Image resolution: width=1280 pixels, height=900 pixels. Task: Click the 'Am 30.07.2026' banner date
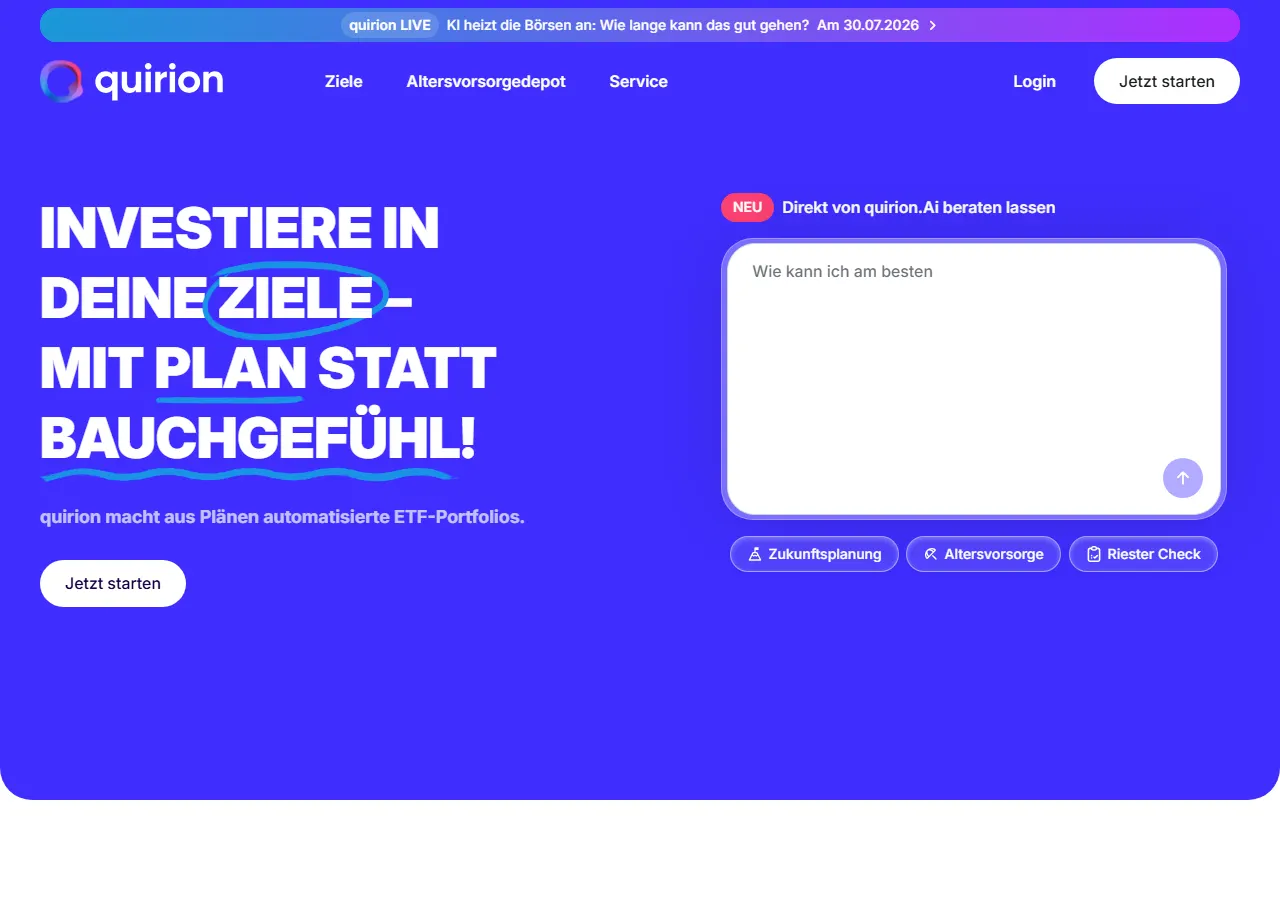pyautogui.click(x=868, y=25)
